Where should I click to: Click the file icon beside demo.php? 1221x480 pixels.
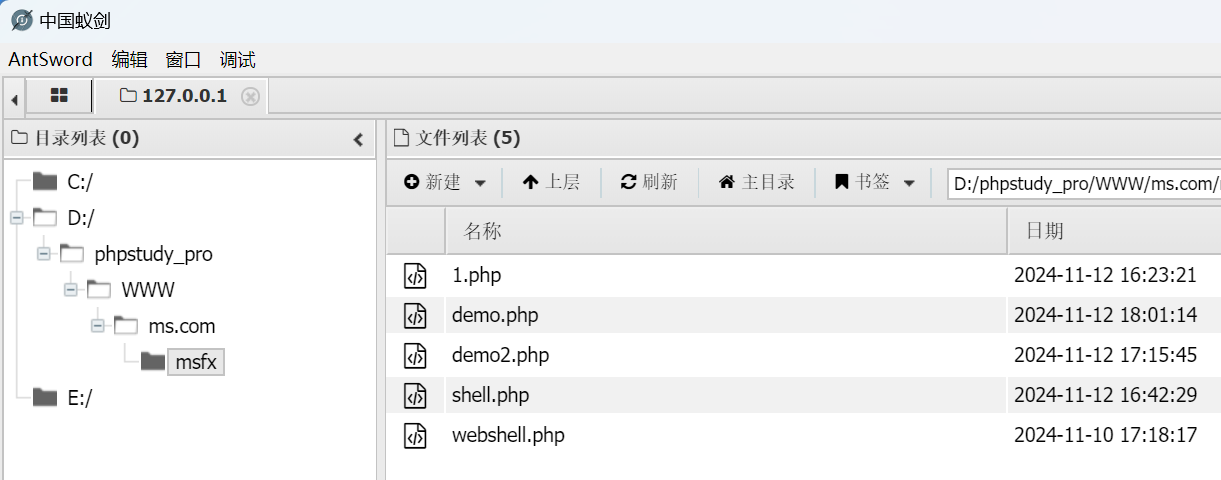click(x=415, y=316)
